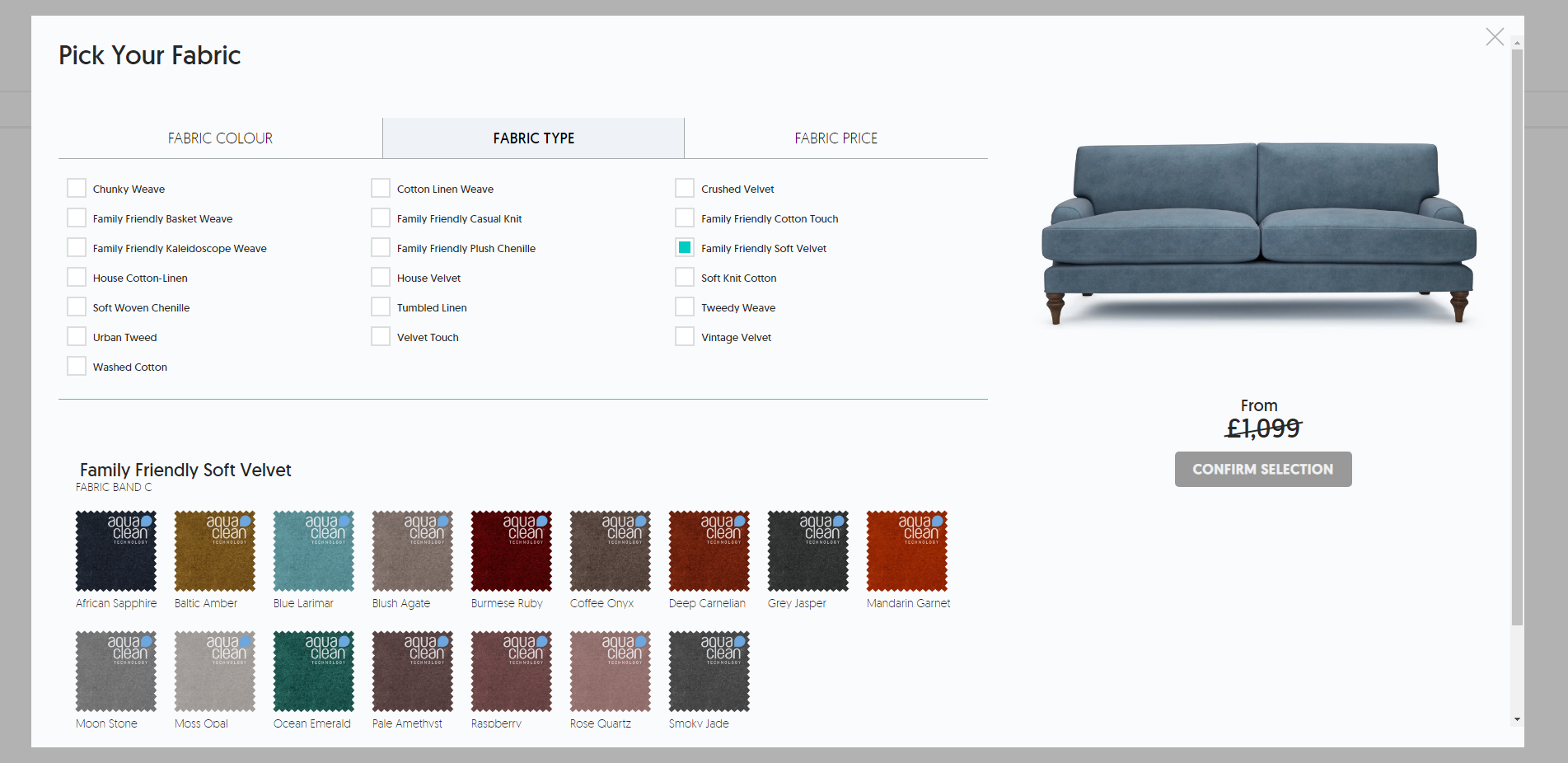Enable the Crushed Velvet filter
Viewport: 1568px width, 763px height.
[685, 189]
